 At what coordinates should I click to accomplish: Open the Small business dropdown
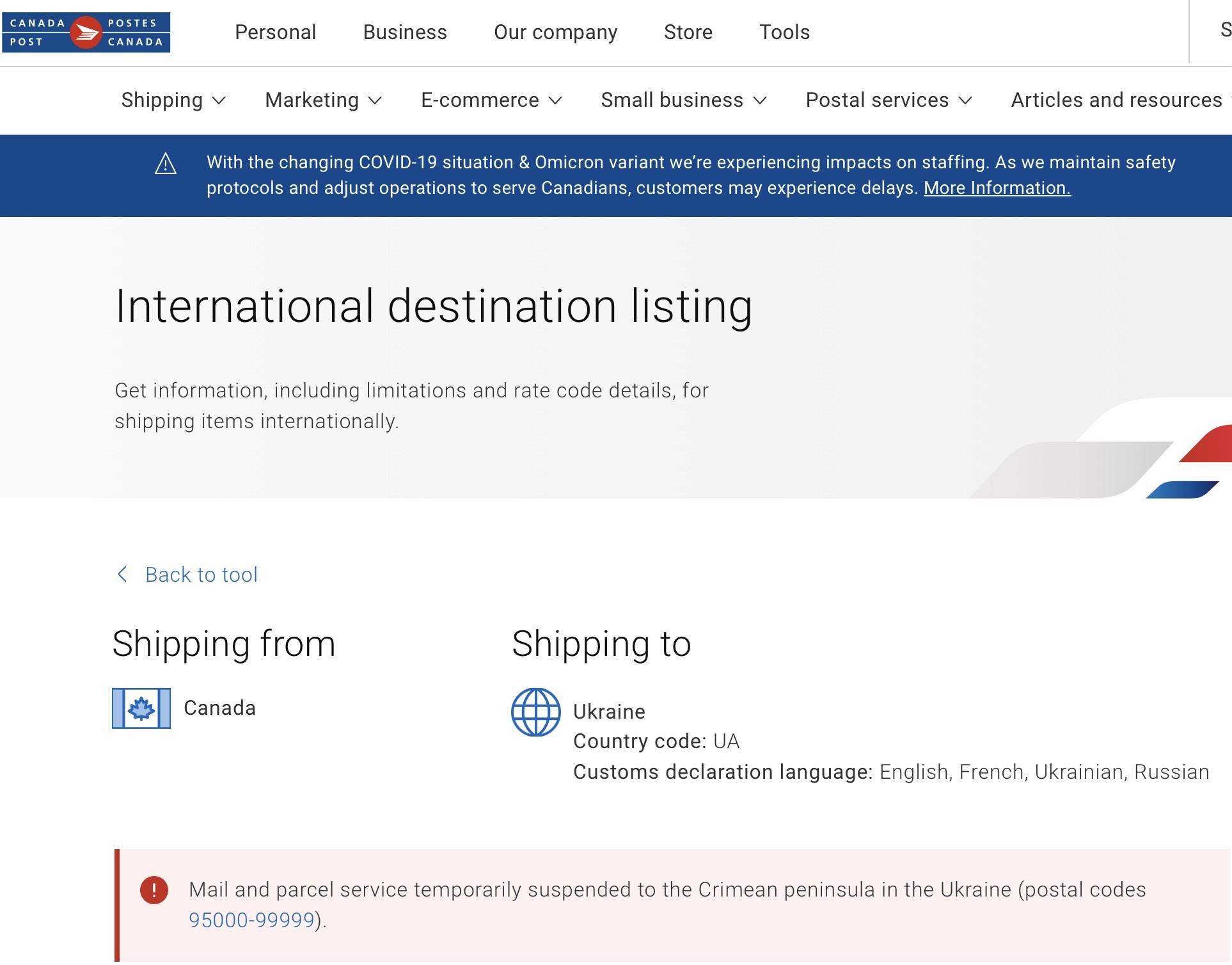683,100
